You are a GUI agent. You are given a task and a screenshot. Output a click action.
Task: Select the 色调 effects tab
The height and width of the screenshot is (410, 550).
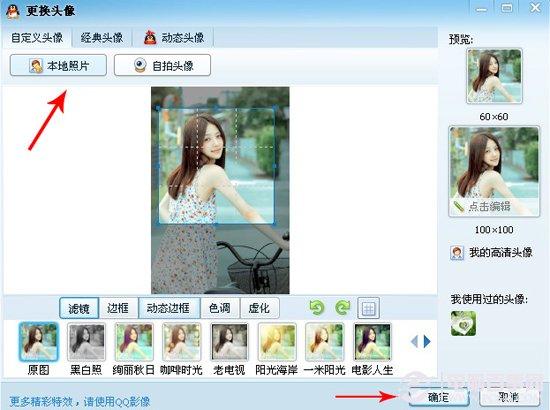pyautogui.click(x=220, y=308)
